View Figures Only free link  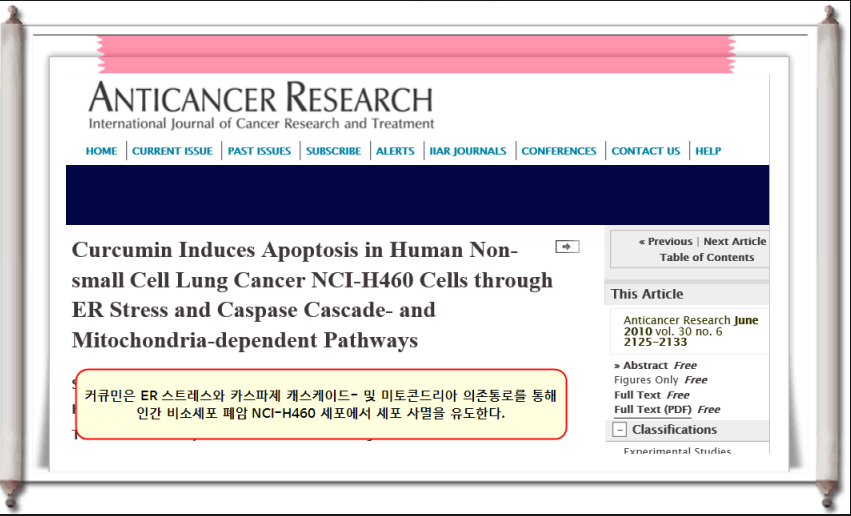(x=661, y=380)
